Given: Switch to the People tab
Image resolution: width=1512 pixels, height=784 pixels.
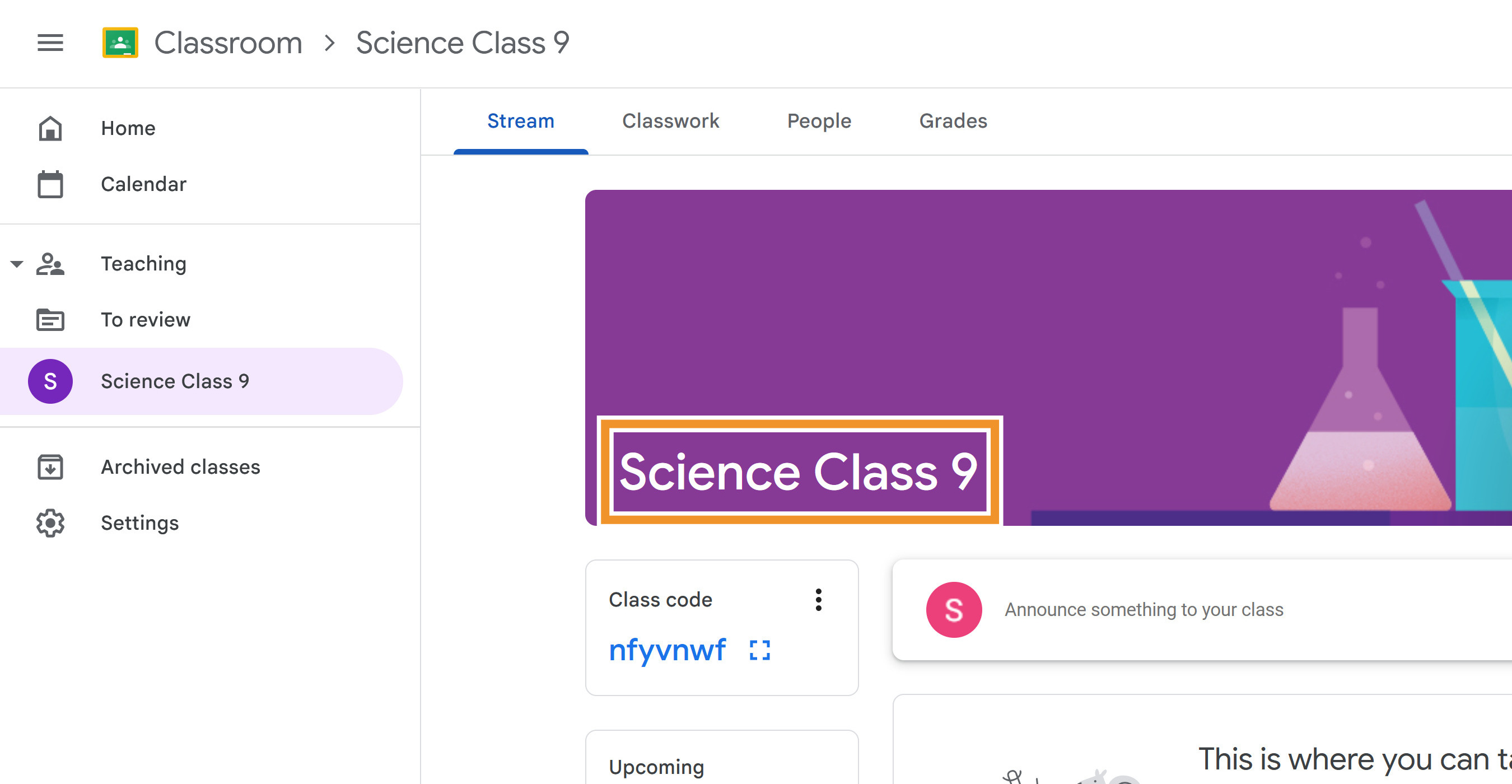Looking at the screenshot, I should click(x=819, y=121).
